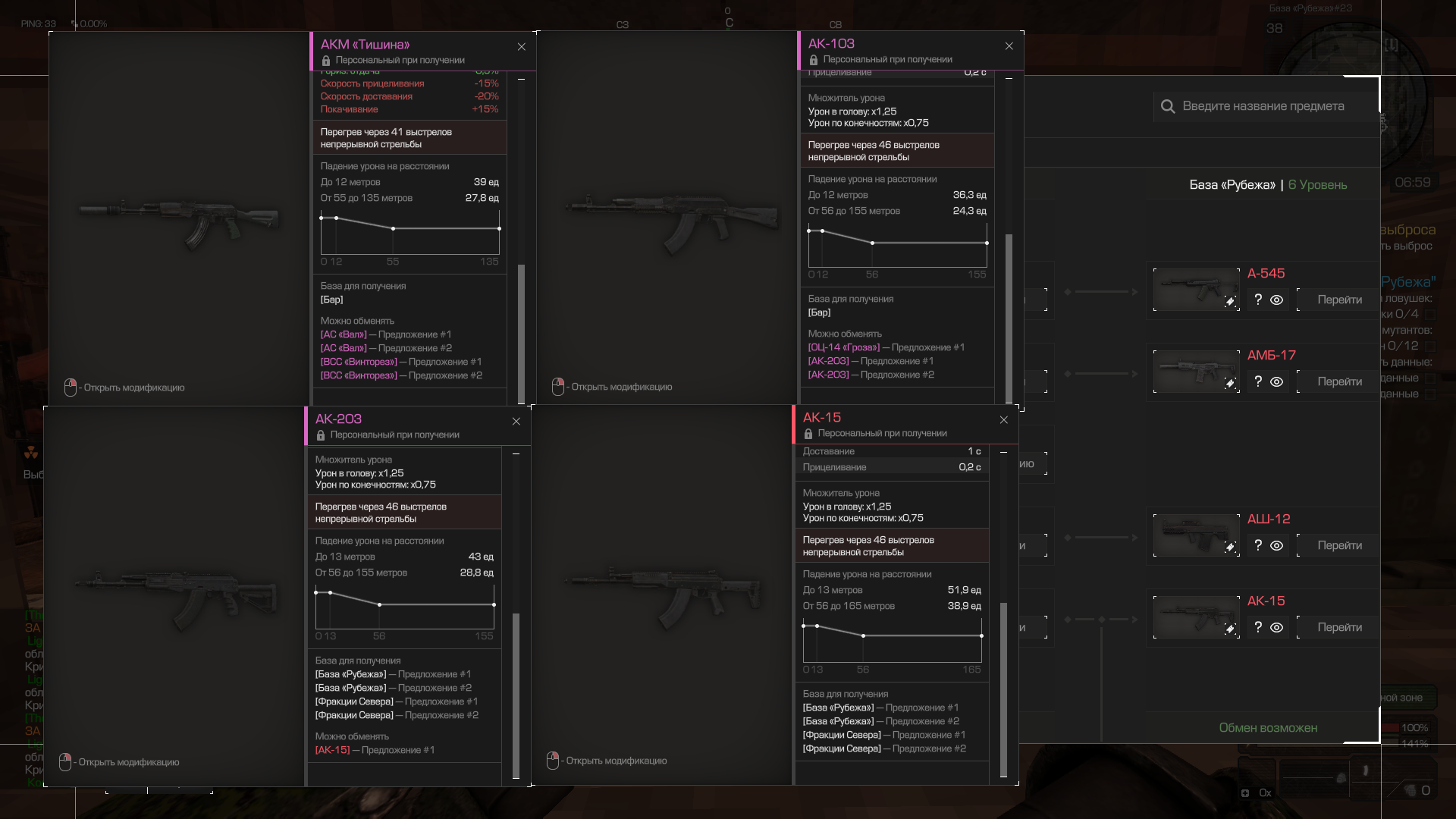1456x819 pixels.
Task: Click Перейти for A-545
Action: coord(1339,300)
